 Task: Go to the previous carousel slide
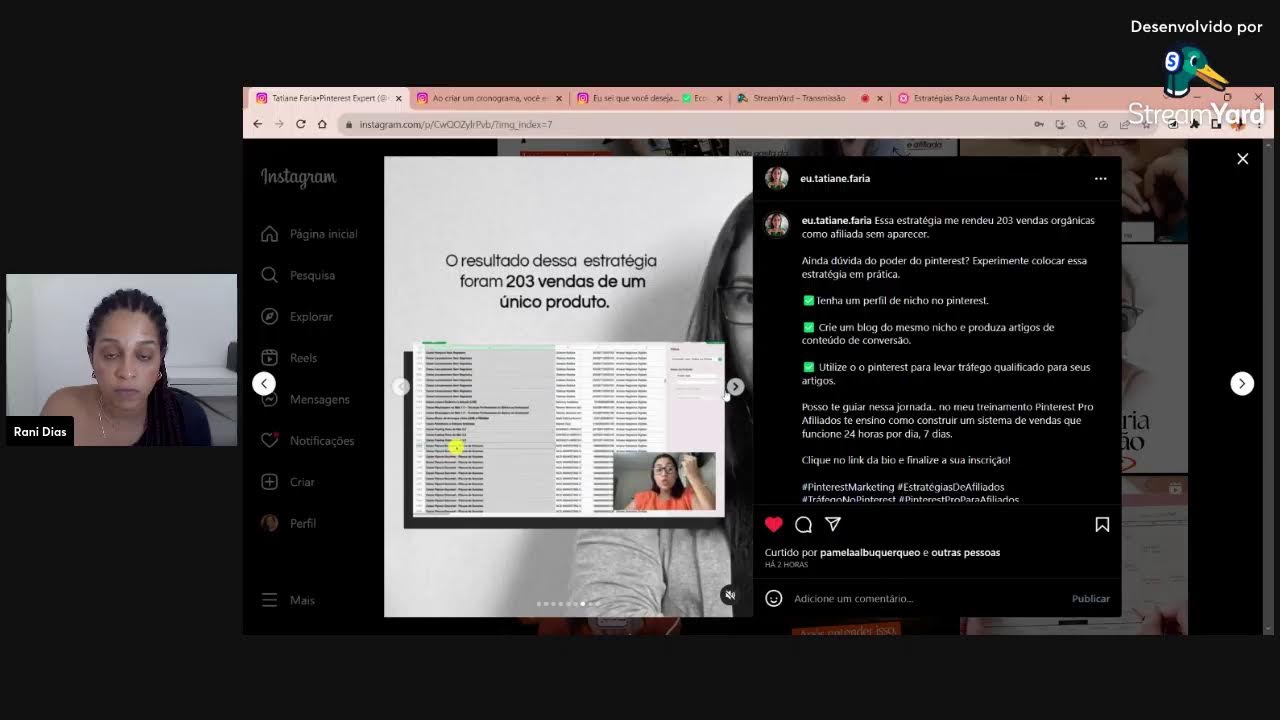[401, 386]
